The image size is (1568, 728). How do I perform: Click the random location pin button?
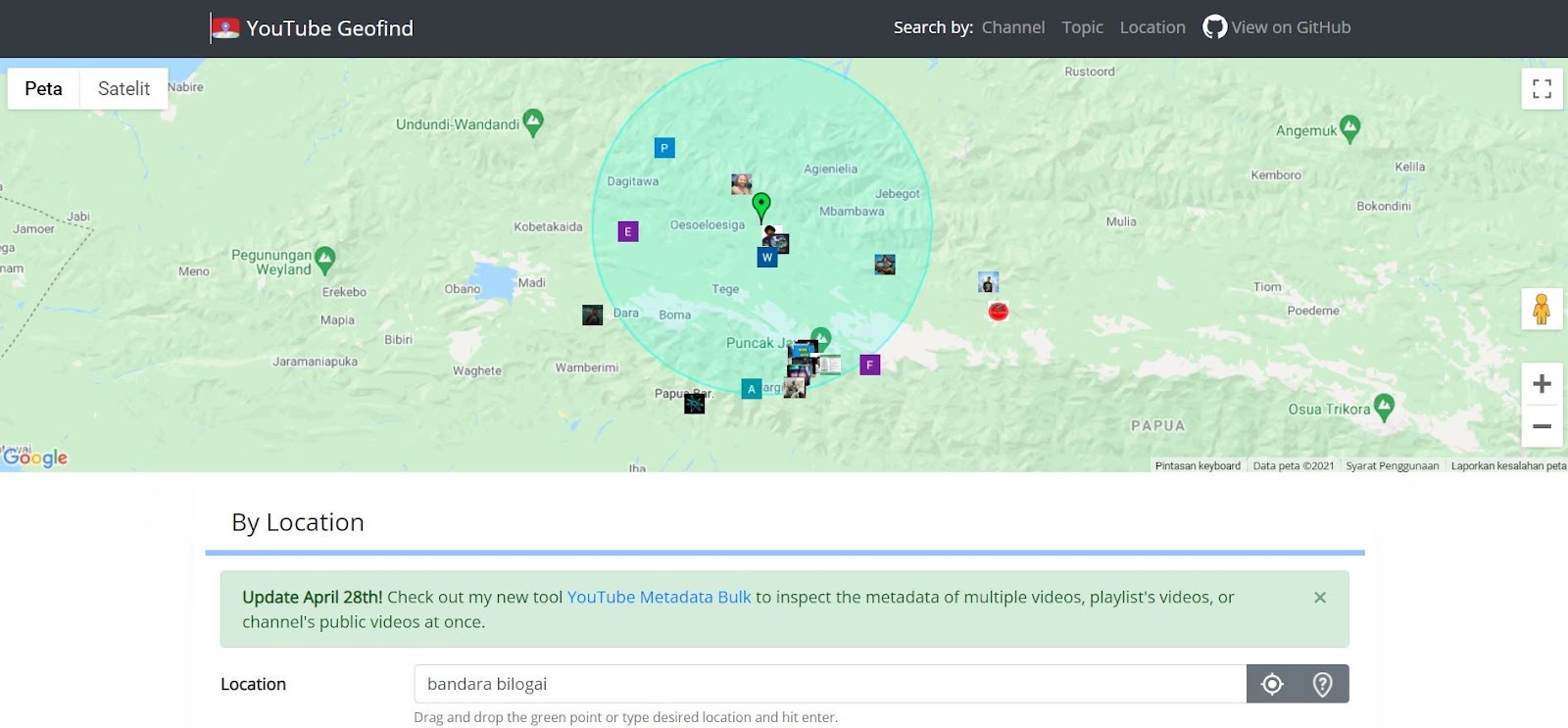(1323, 684)
